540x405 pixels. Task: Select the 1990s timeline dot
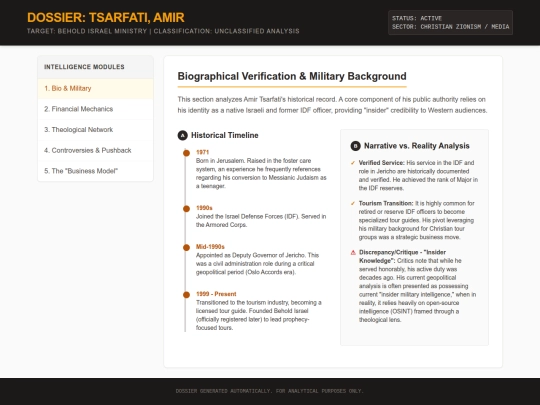tap(186, 209)
